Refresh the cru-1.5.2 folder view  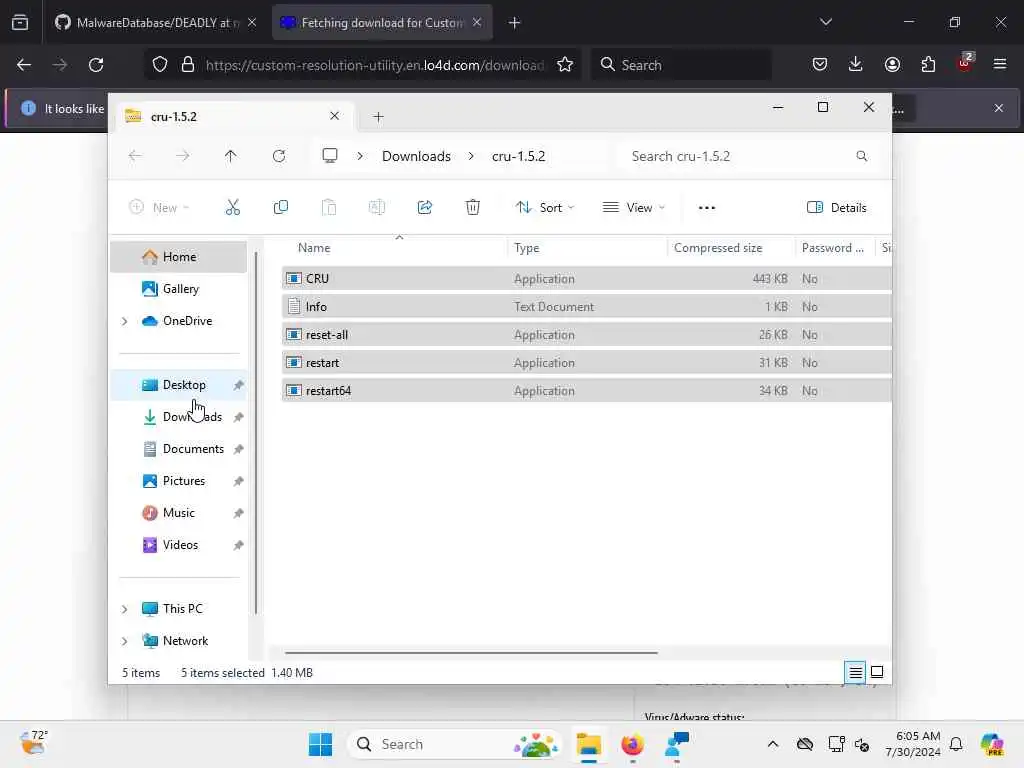click(279, 156)
